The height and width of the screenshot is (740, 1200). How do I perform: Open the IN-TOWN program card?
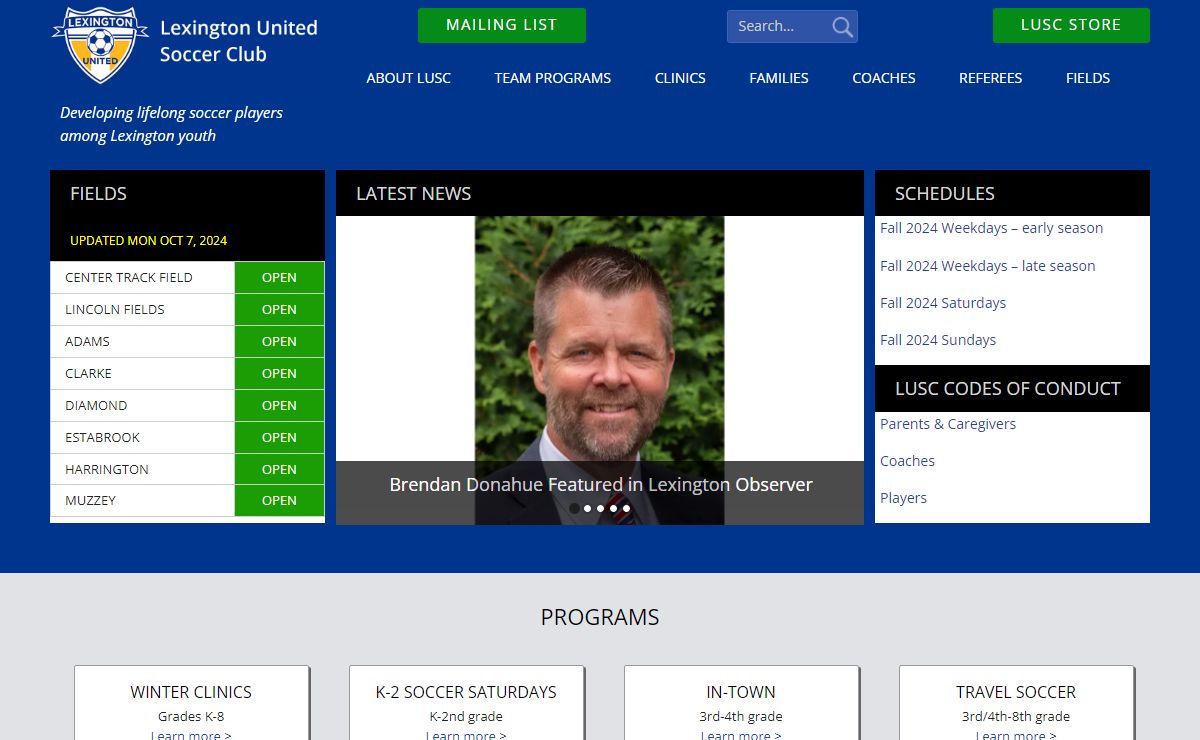tap(741, 704)
